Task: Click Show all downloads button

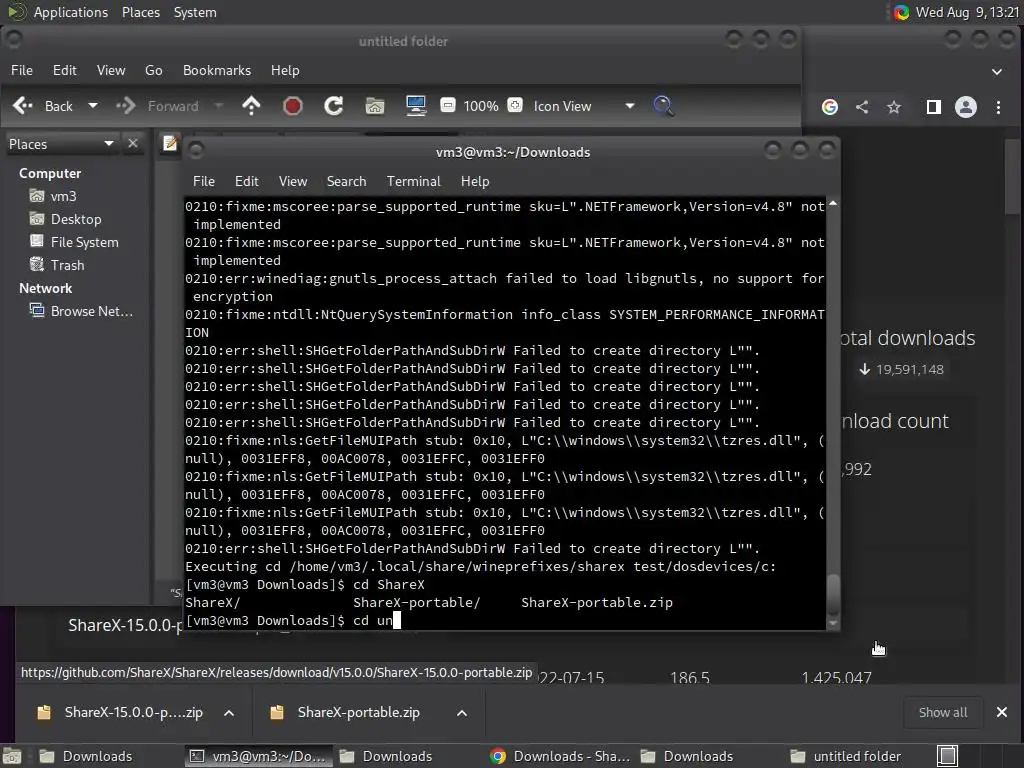Action: click(943, 712)
